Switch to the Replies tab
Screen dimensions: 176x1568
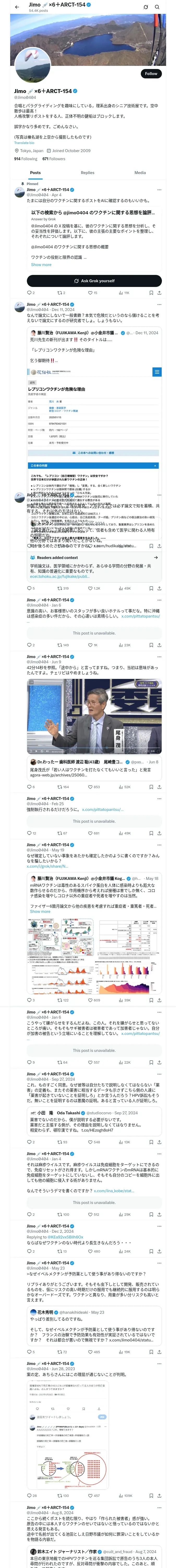coord(87,172)
